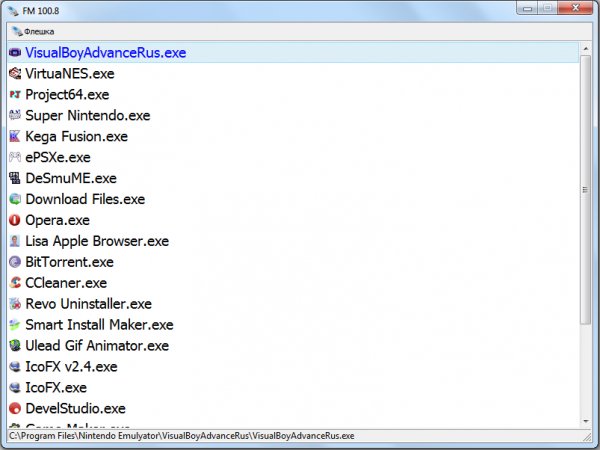Click the Revo Uninstaller.exe icon
This screenshot has height=450, width=600.
click(15, 304)
